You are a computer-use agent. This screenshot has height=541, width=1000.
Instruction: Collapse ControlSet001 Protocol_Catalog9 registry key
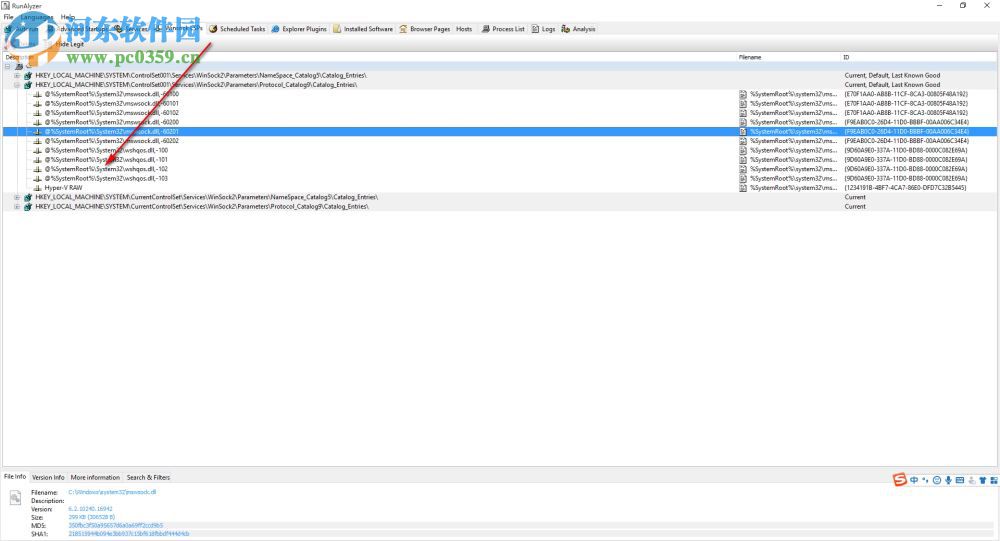[x=17, y=85]
